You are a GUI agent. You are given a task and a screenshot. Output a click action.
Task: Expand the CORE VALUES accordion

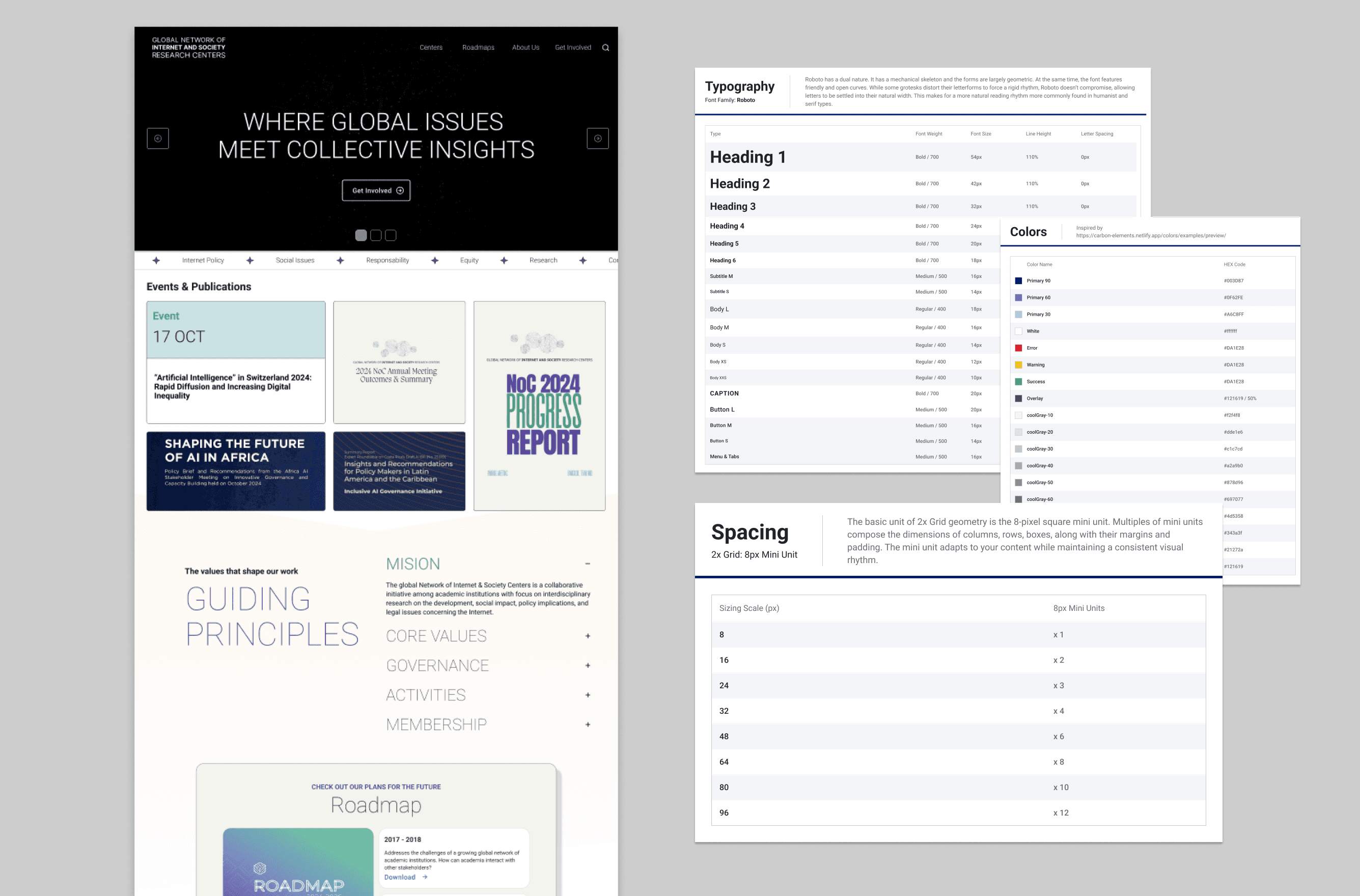coord(588,636)
